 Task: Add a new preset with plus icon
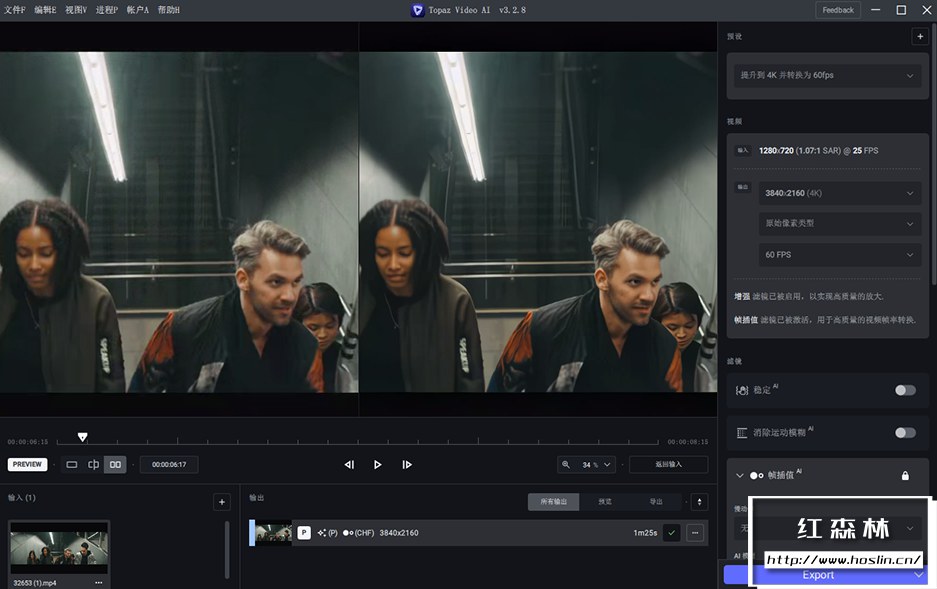(x=919, y=36)
